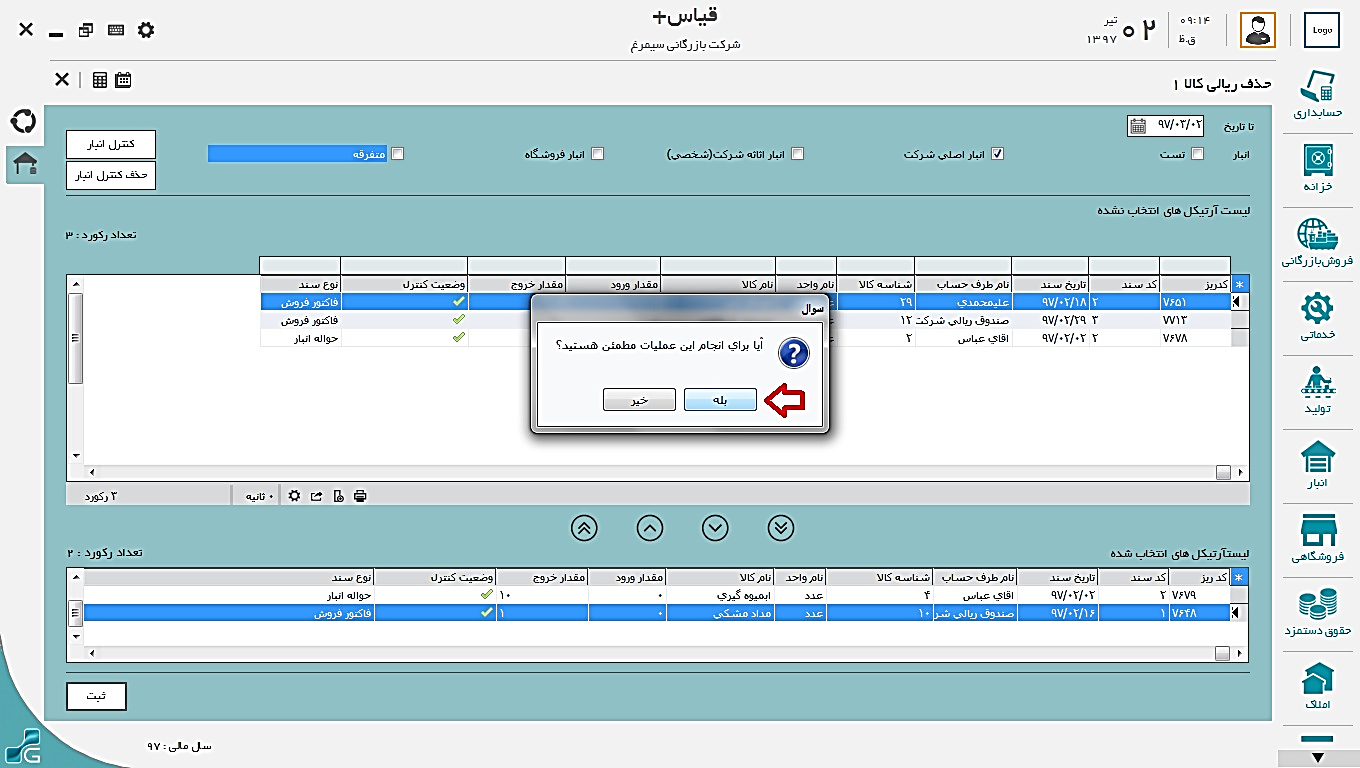
Task: Open the انبار warehouse module in sidebar
Action: [1317, 464]
